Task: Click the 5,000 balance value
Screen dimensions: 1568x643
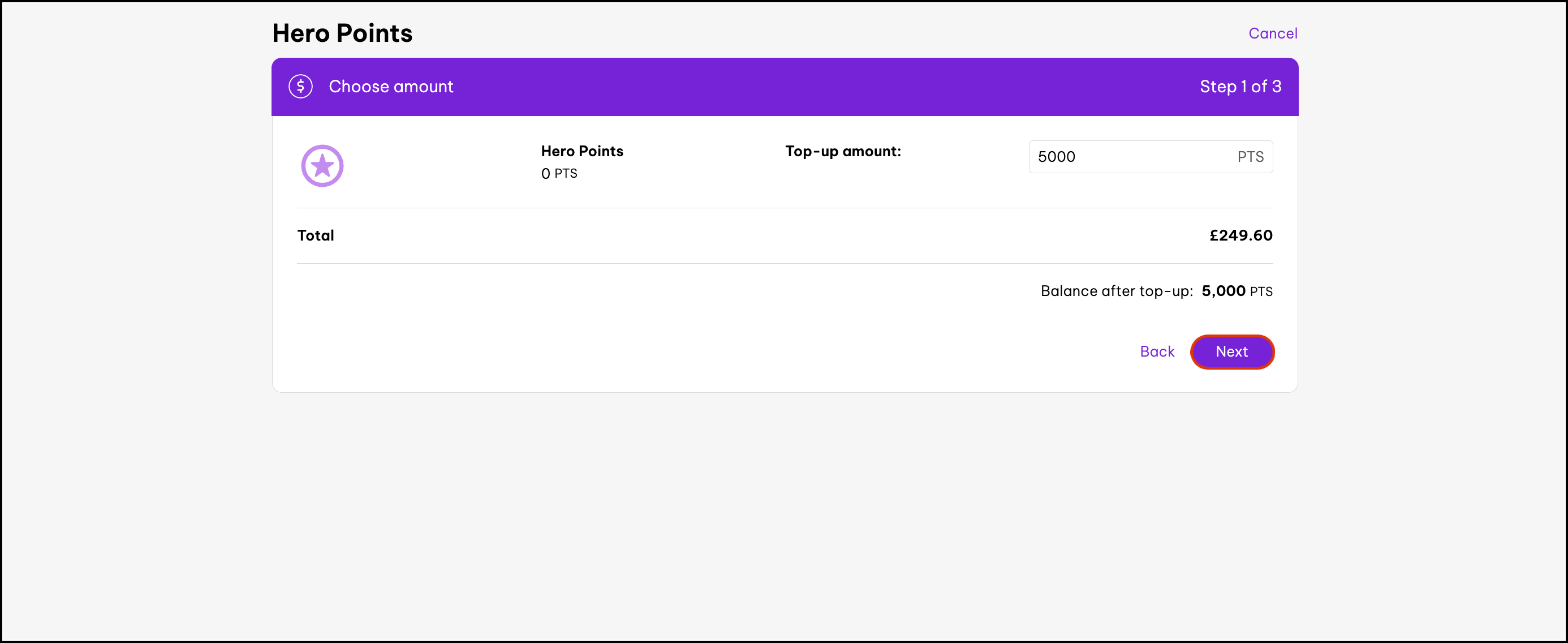Action: 1223,291
